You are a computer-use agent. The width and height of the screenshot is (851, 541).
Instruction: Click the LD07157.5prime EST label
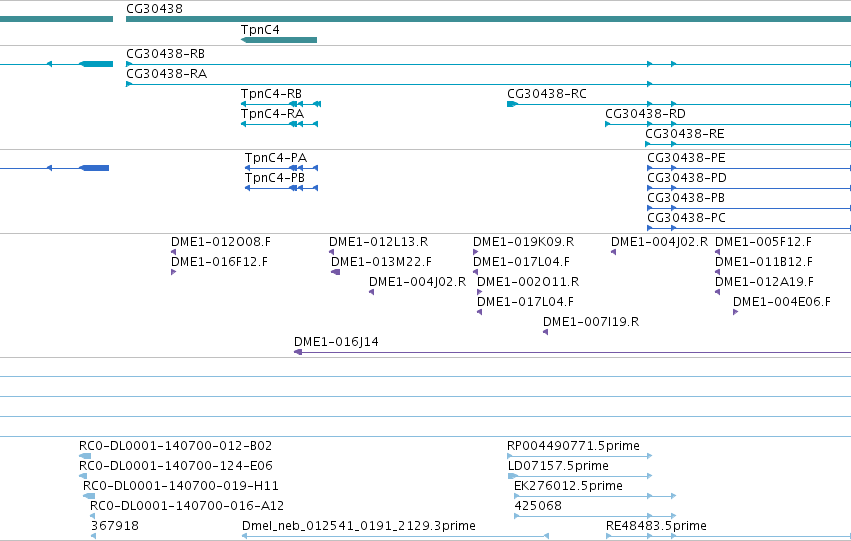(558, 466)
